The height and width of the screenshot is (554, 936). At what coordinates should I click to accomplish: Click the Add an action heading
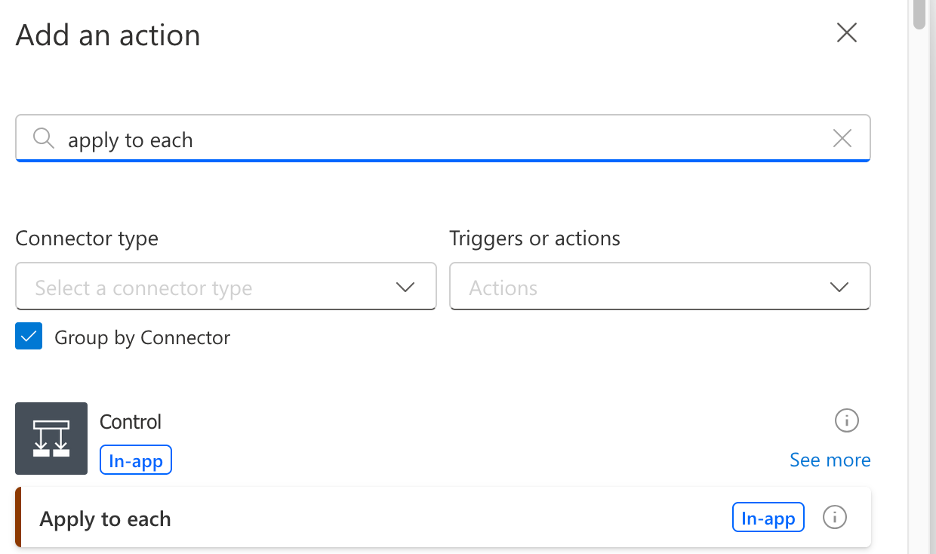pos(108,35)
